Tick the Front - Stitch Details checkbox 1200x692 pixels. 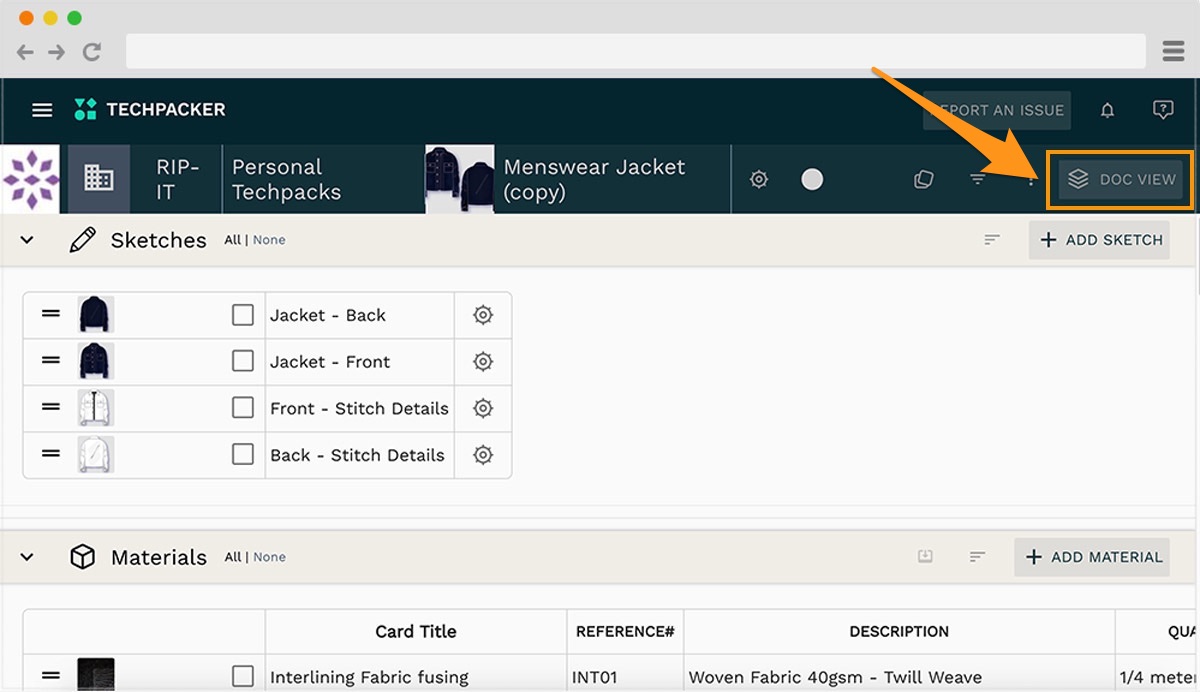click(x=243, y=408)
